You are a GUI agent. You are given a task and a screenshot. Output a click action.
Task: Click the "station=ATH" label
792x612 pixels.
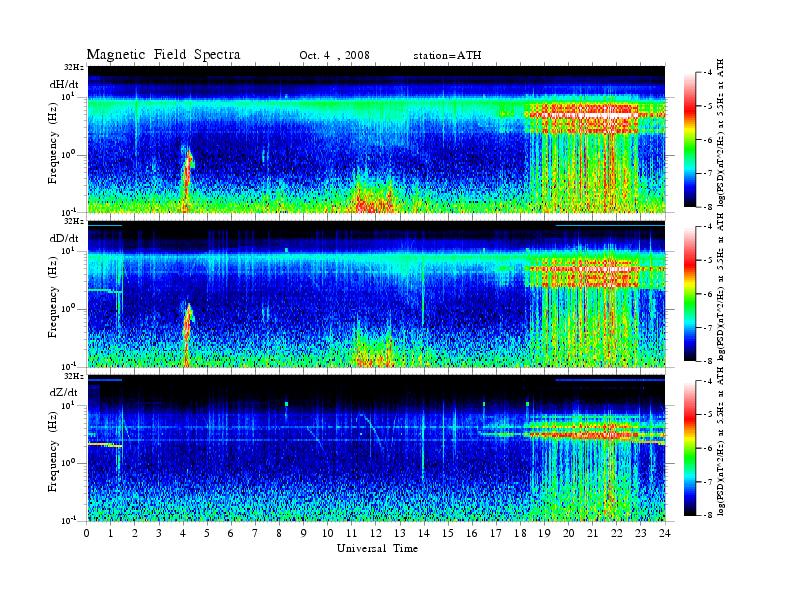tap(447, 56)
